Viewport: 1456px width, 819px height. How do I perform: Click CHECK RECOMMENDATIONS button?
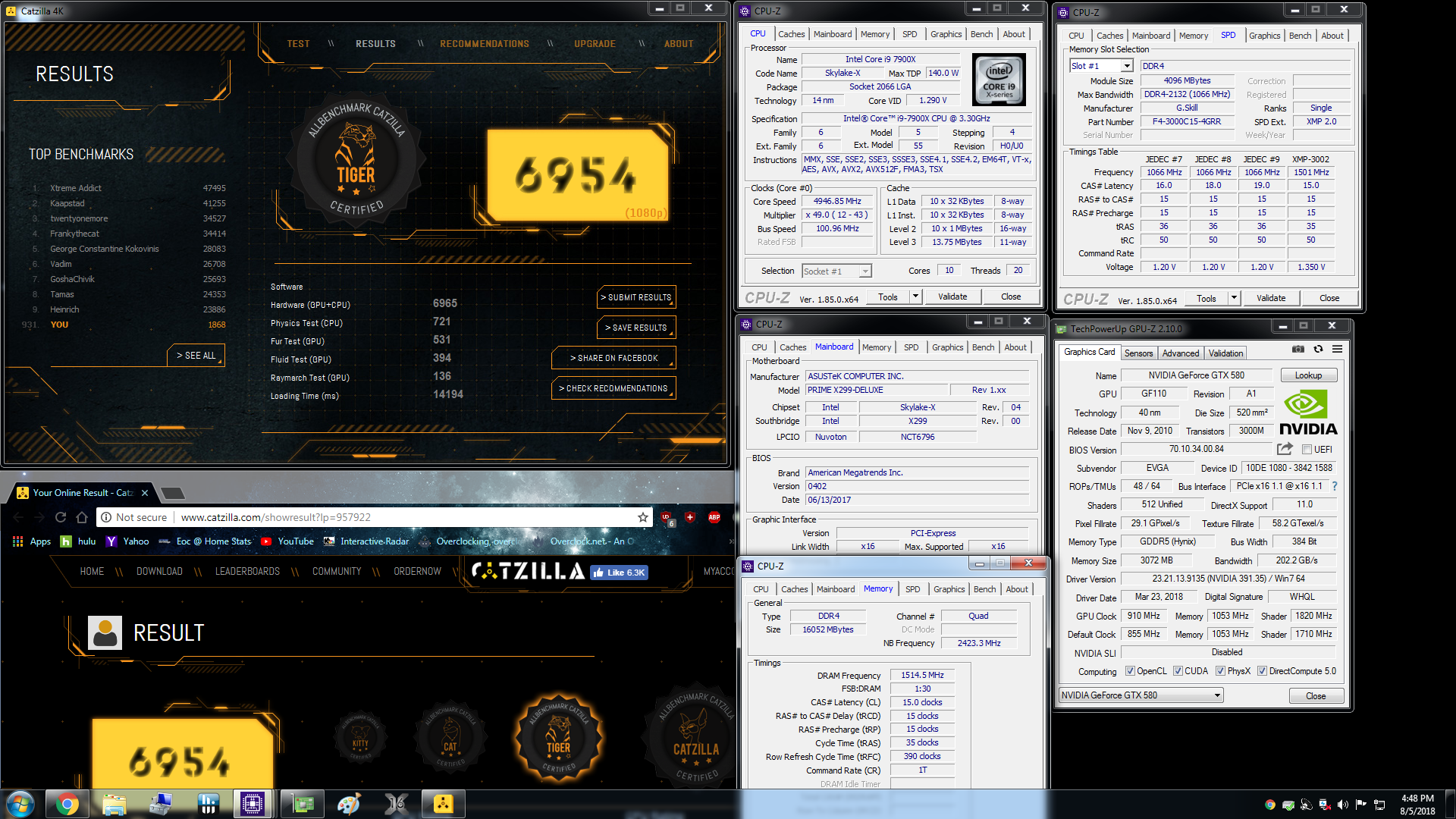coord(613,388)
